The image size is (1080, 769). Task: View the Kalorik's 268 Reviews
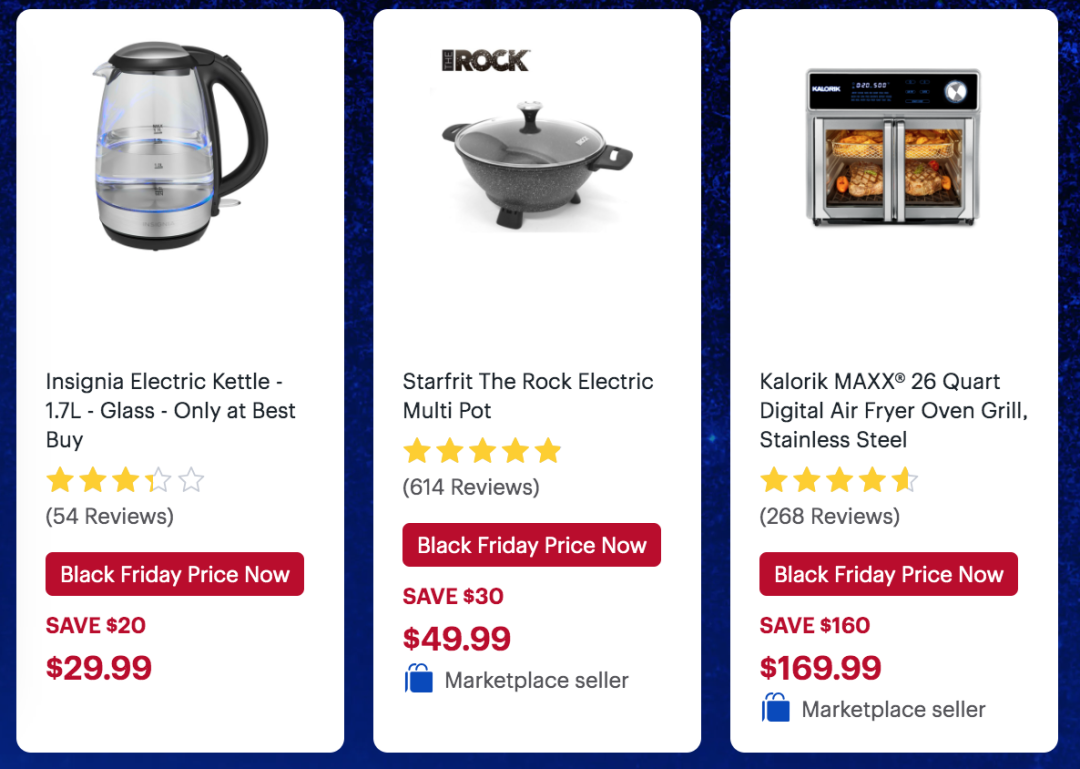(x=830, y=516)
